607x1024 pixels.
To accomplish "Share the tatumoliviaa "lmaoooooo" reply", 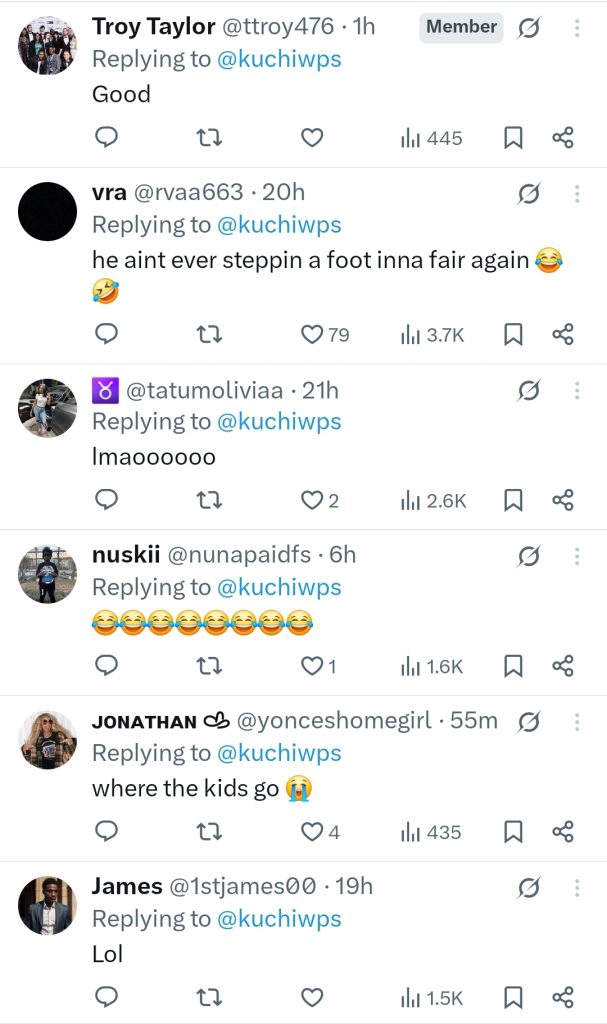I will click(563, 500).
